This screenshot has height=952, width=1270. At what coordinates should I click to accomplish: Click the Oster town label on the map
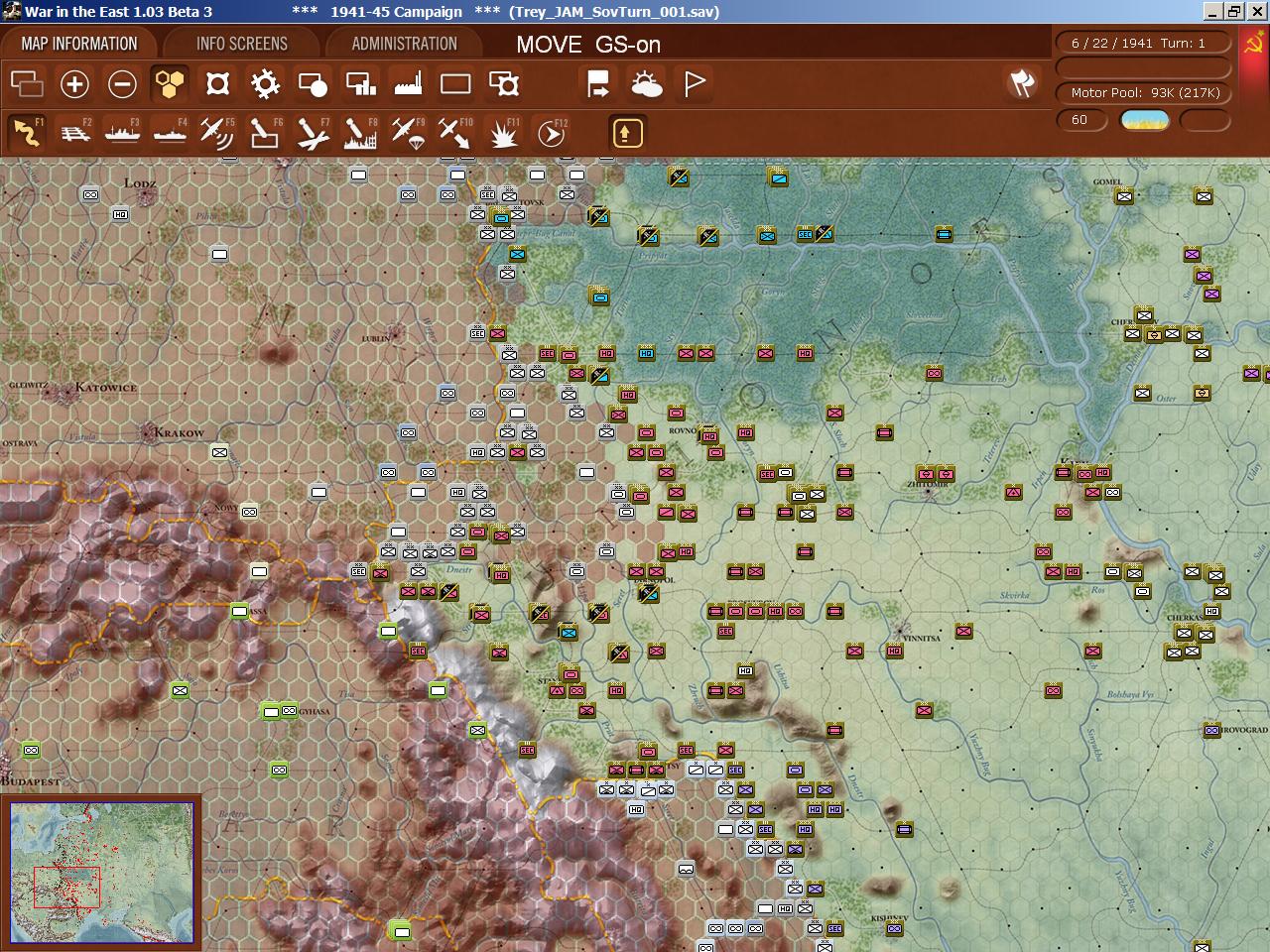tap(1166, 399)
